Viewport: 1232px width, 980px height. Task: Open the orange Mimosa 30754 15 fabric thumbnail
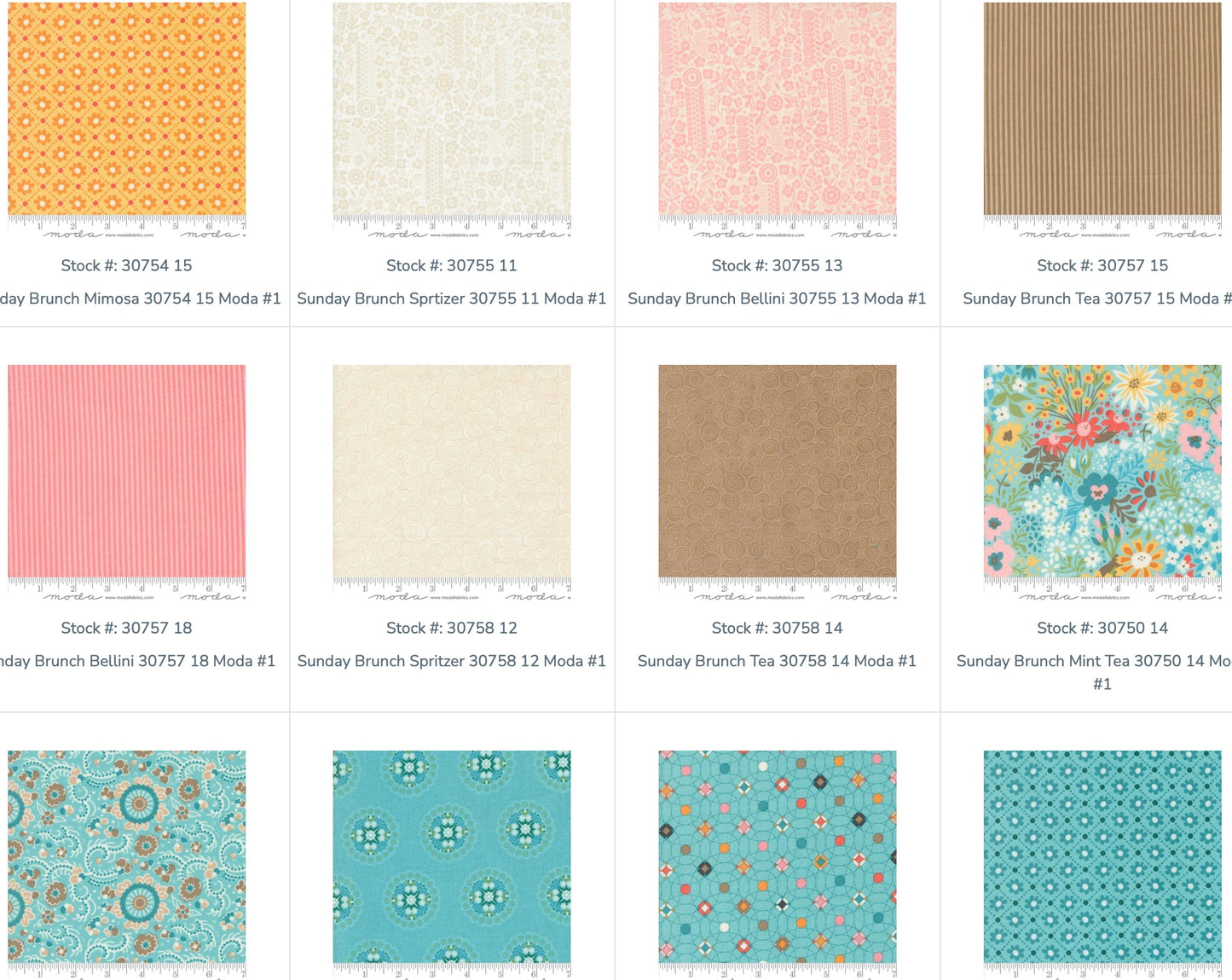(x=126, y=119)
